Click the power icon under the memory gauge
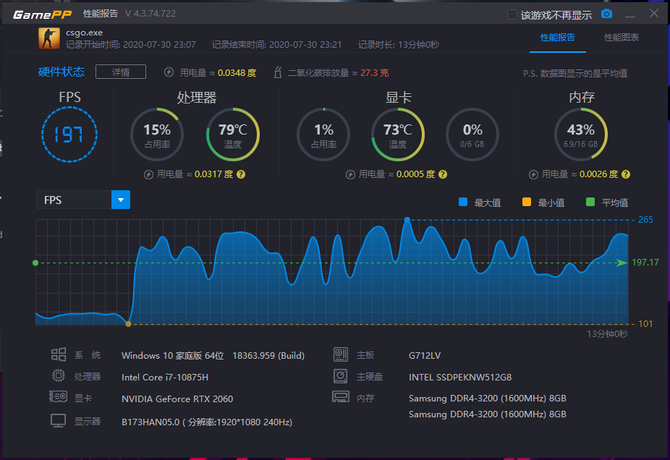Viewport: 670px width, 460px height. pyautogui.click(x=533, y=175)
